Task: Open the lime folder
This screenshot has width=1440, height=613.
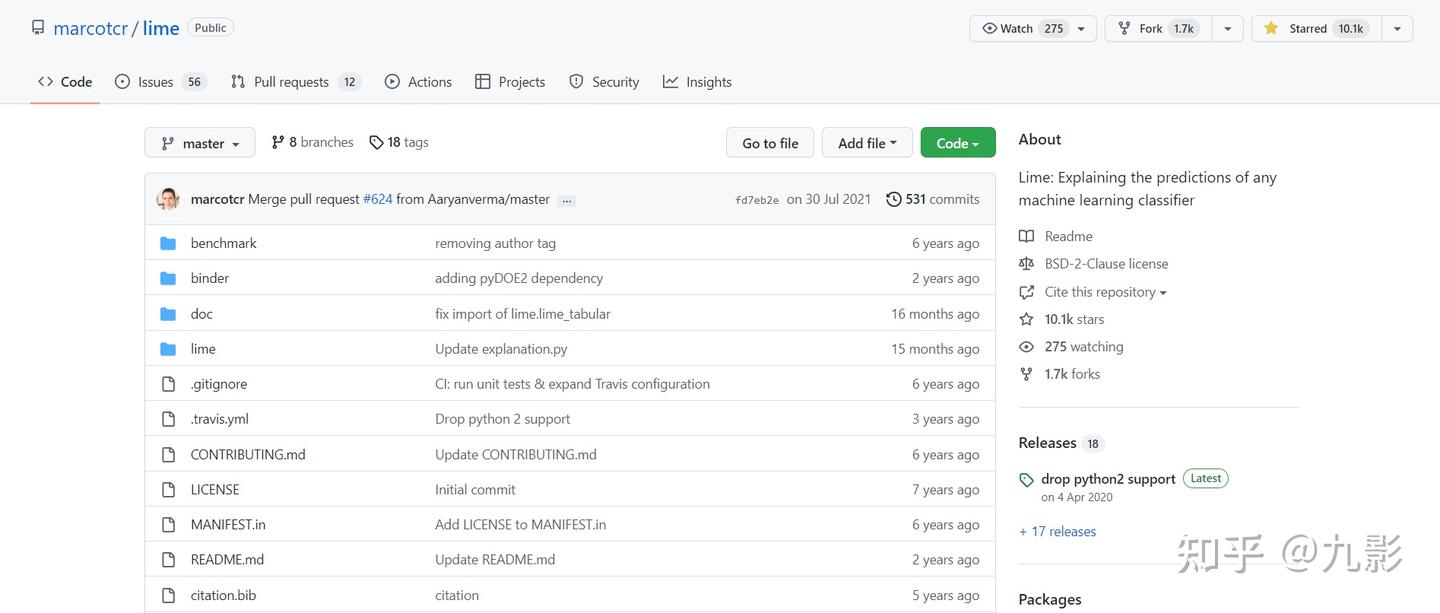Action: (x=203, y=349)
